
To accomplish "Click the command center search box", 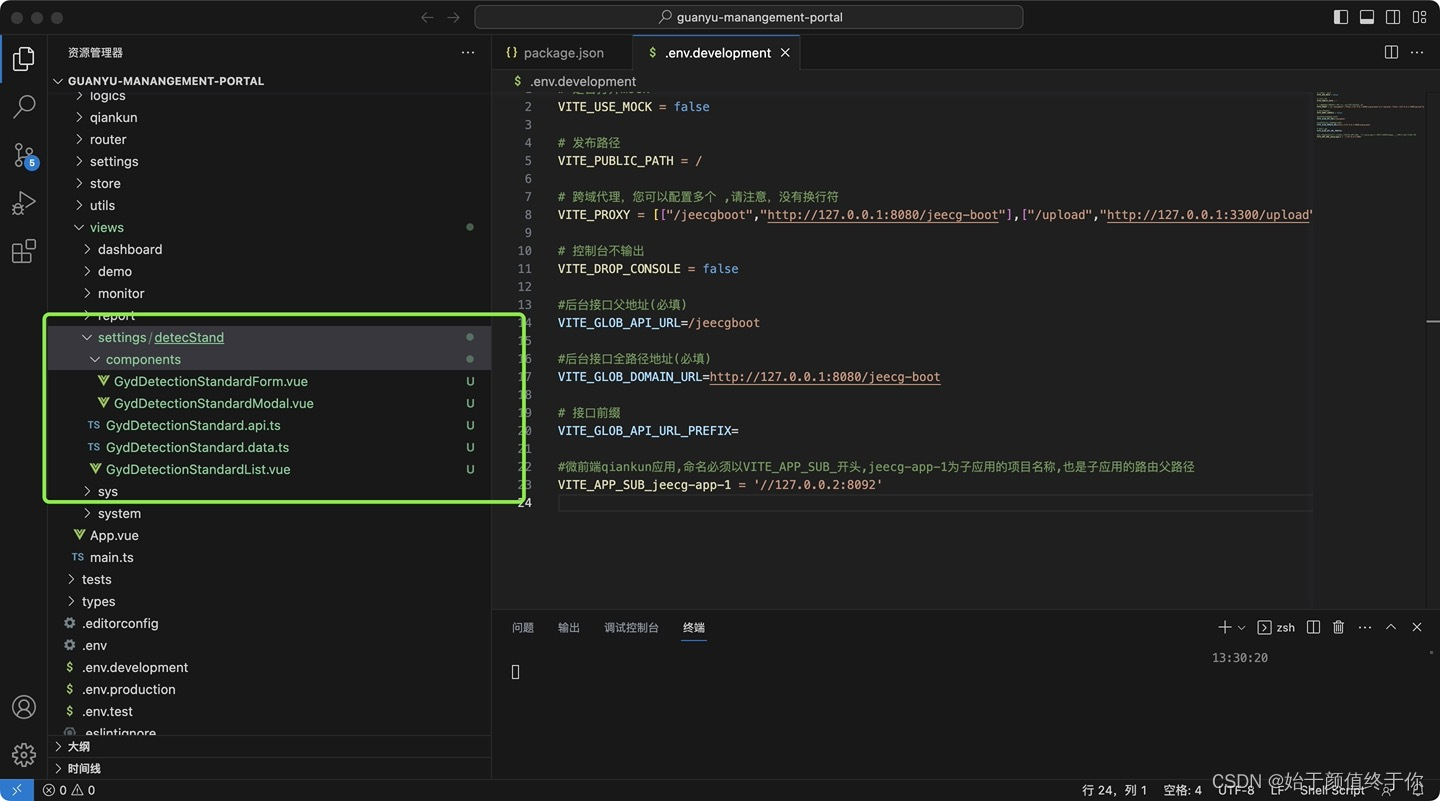I will click(748, 17).
